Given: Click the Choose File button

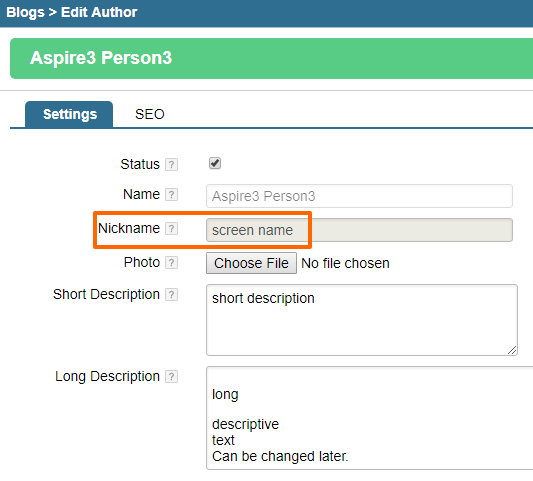Looking at the screenshot, I should pyautogui.click(x=251, y=263).
